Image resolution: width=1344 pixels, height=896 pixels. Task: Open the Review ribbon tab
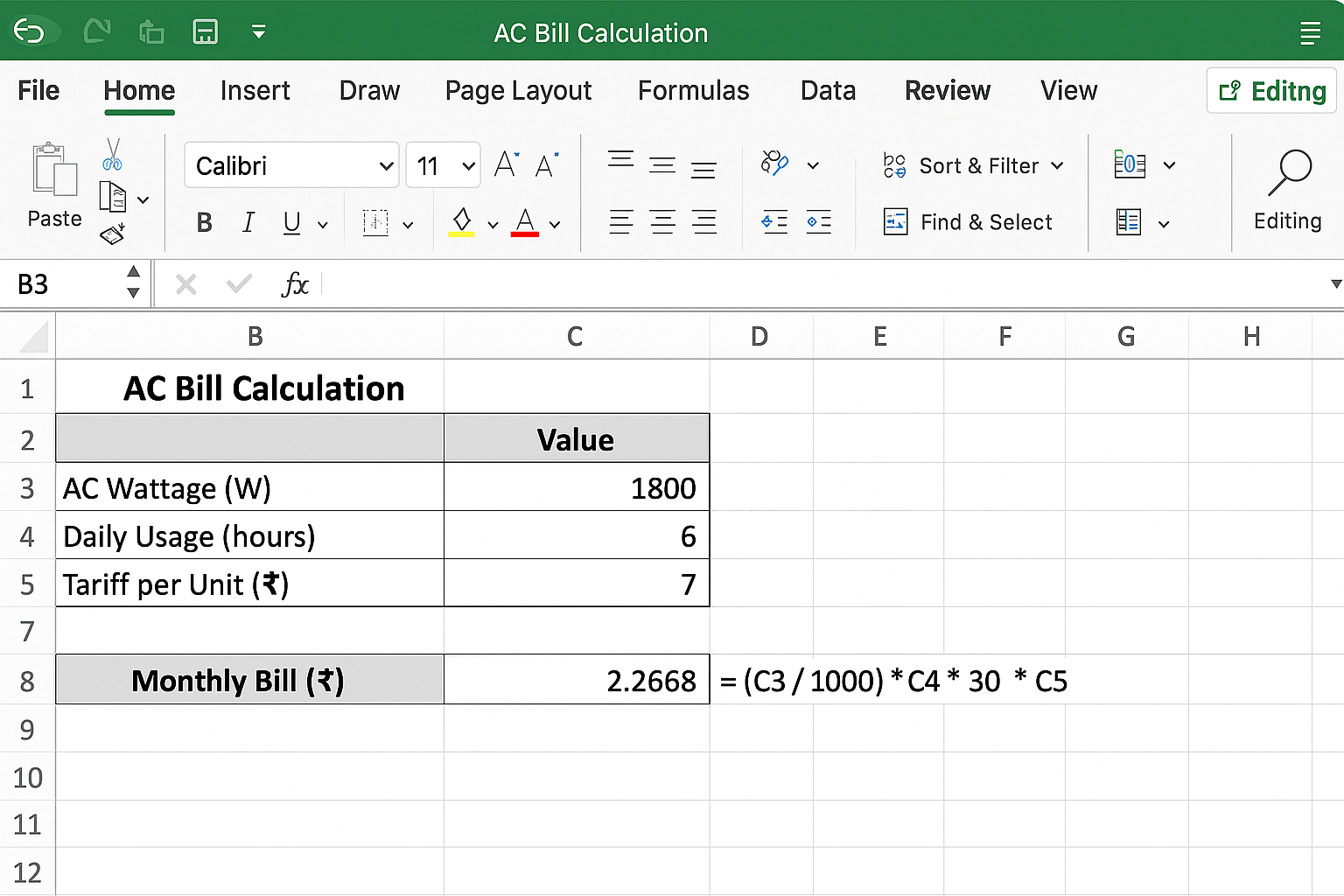pos(948,90)
